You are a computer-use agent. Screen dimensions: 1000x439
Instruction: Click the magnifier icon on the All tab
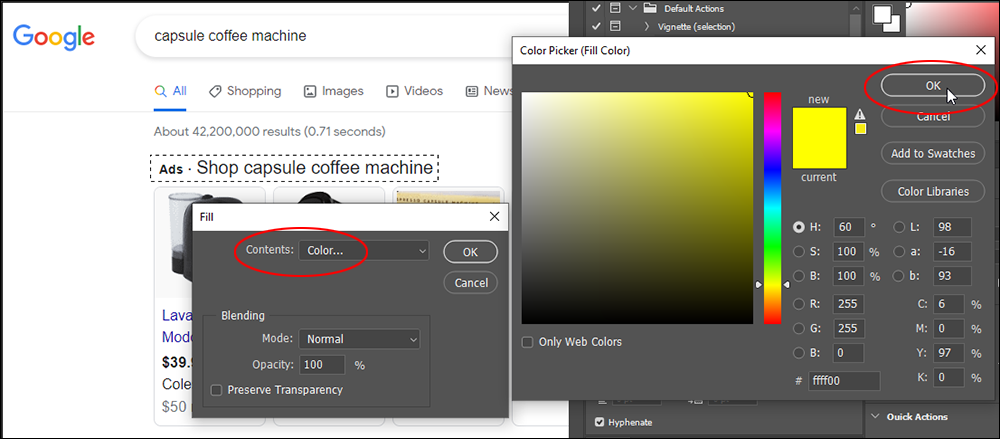[161, 91]
